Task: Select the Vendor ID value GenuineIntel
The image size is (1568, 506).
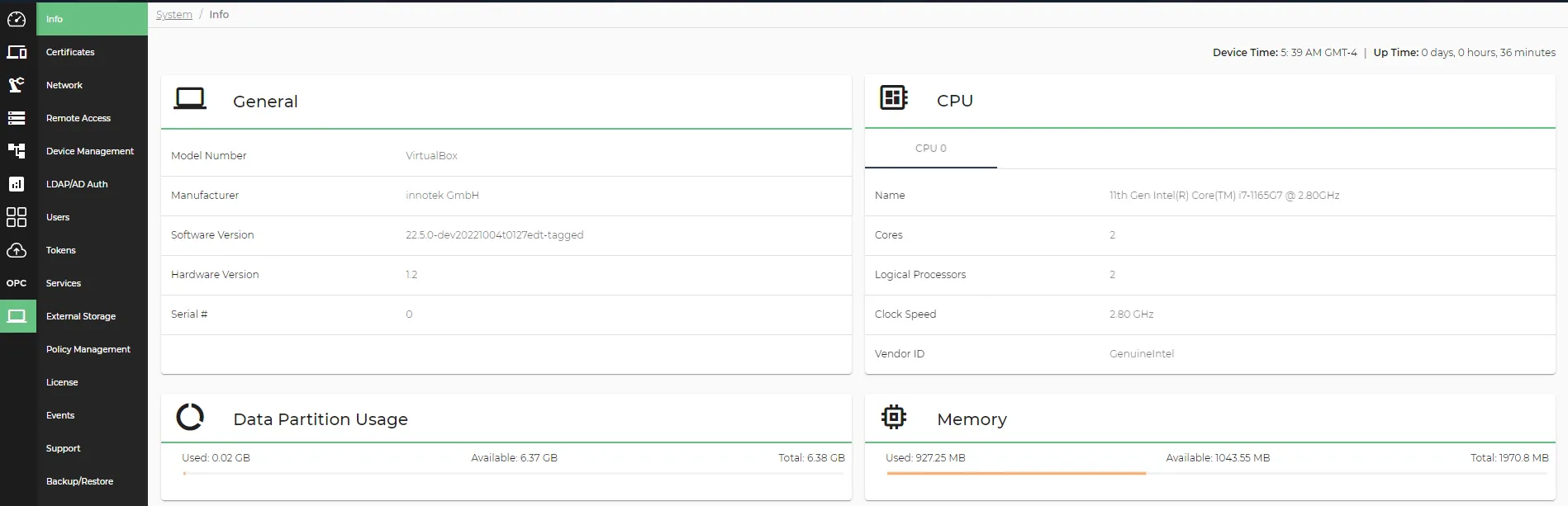Action: [x=1142, y=354]
